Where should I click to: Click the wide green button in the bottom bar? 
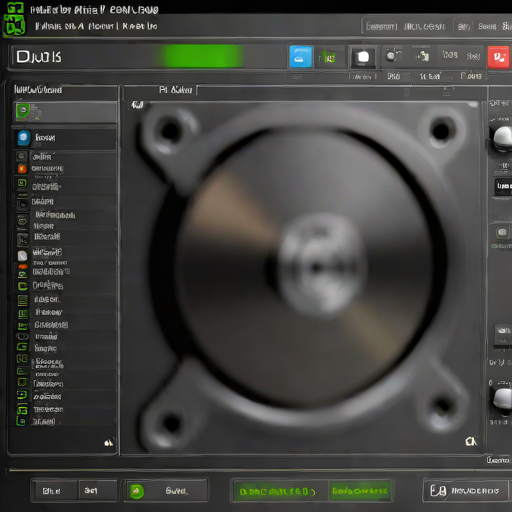coord(281,491)
